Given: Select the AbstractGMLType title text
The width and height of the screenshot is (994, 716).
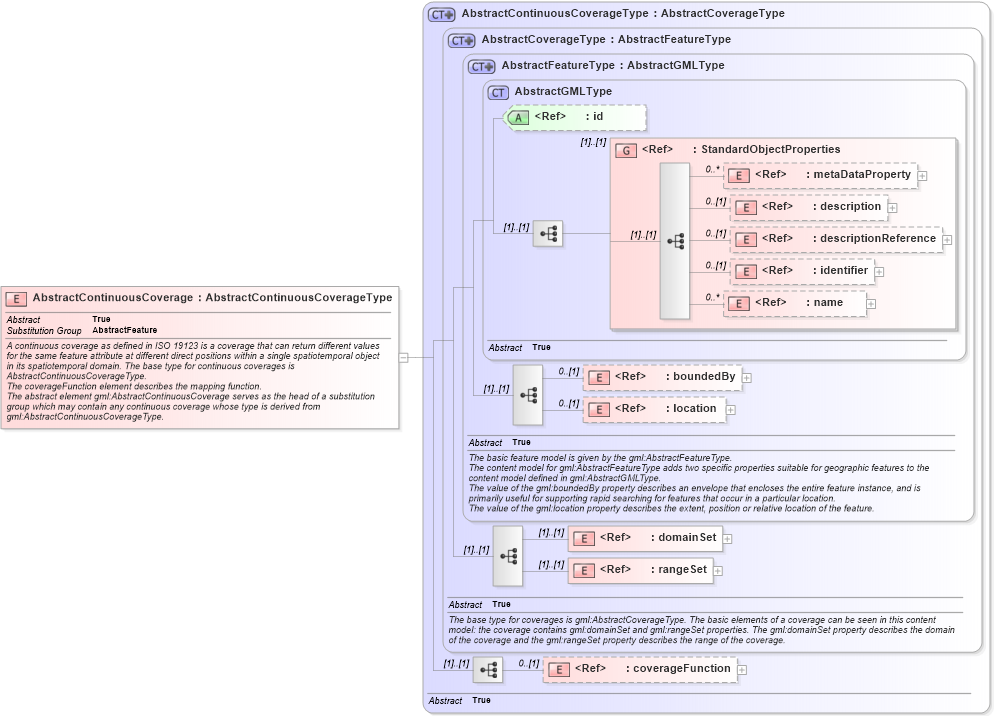Looking at the screenshot, I should pos(563,91).
